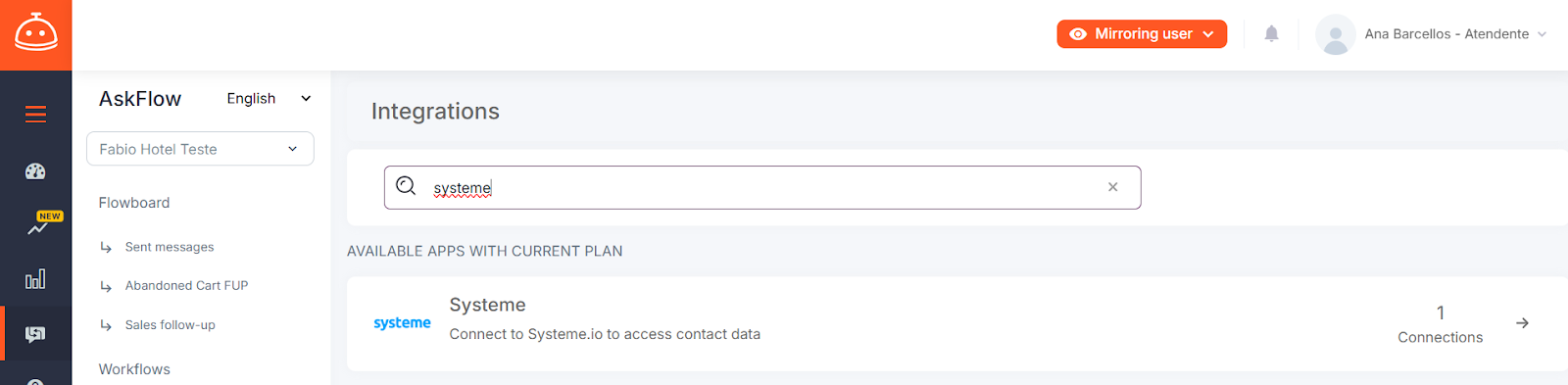This screenshot has width=1568, height=385.
Task: Select the chat flow sidebar icon
Action: (x=35, y=334)
